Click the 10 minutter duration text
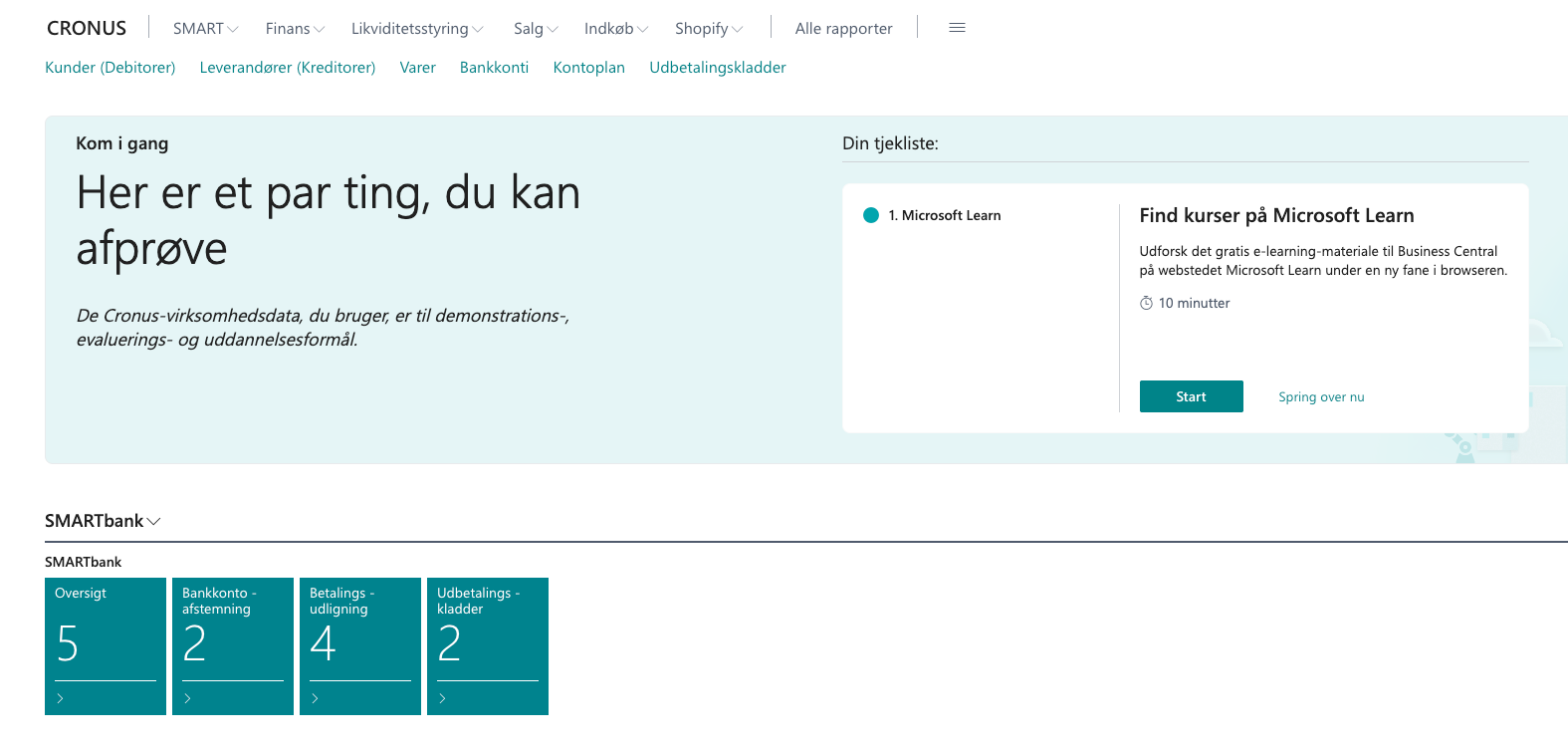This screenshot has height=750, width=1568. 1195,303
